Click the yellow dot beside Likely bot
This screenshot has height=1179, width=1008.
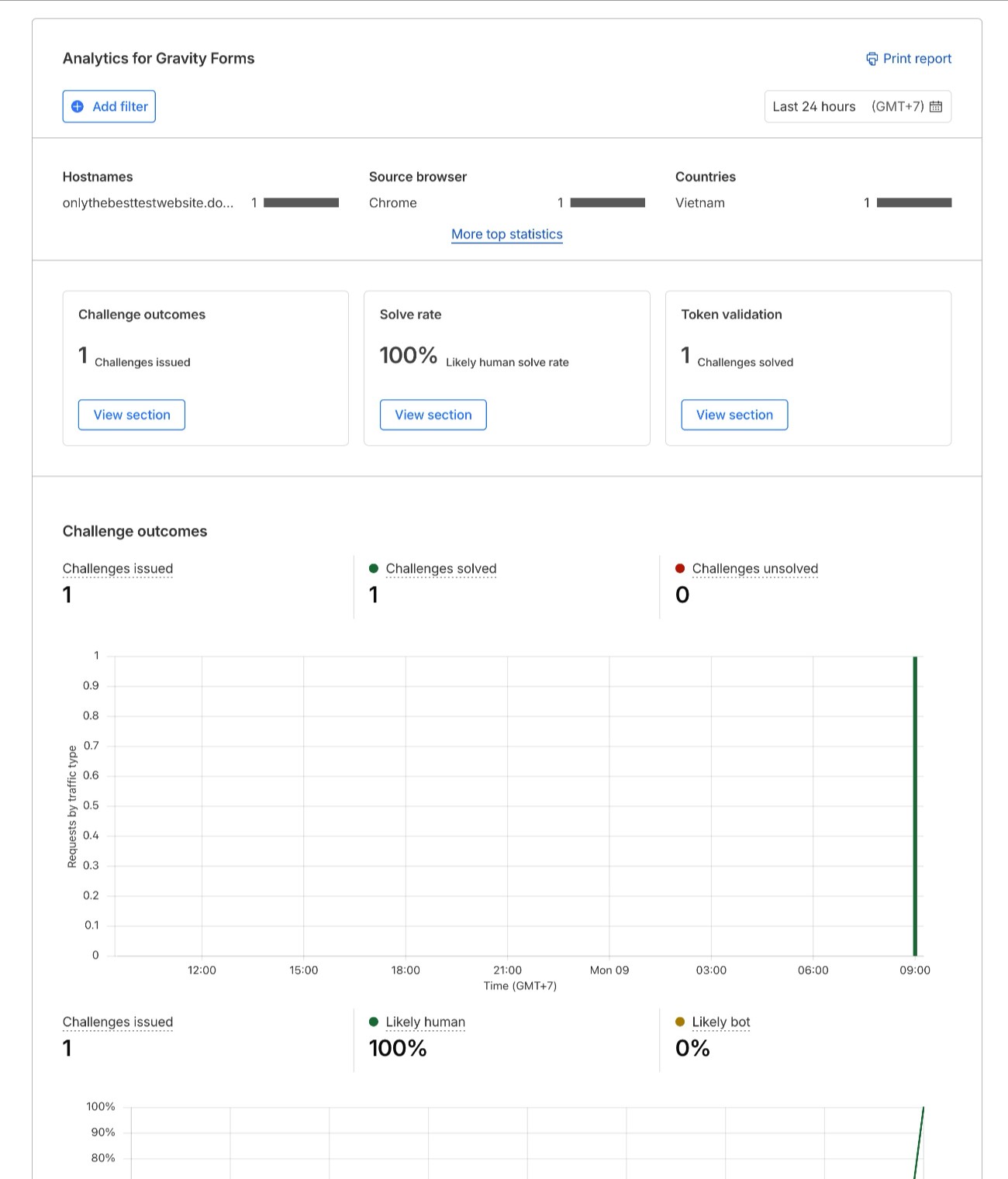coord(681,1022)
